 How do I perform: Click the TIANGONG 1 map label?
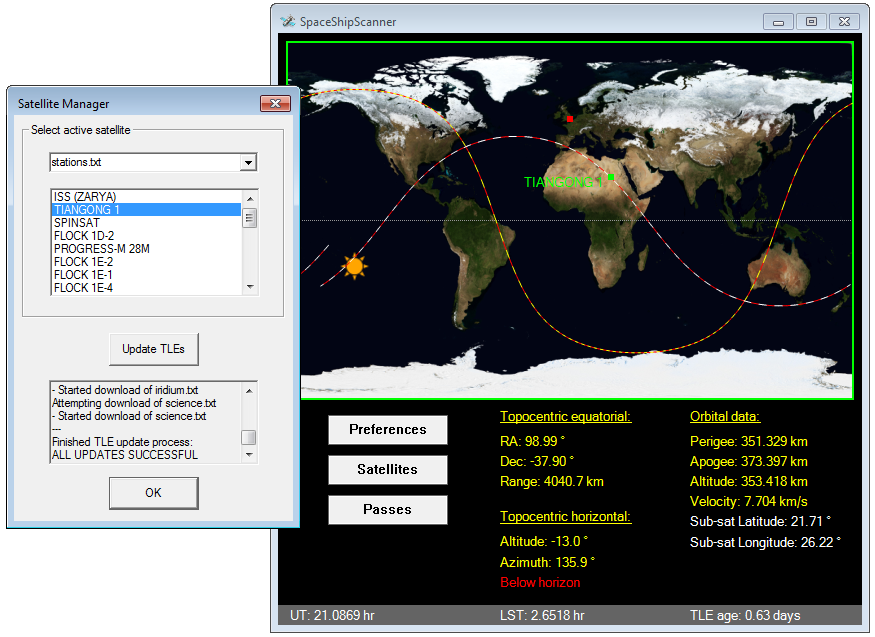pos(563,182)
